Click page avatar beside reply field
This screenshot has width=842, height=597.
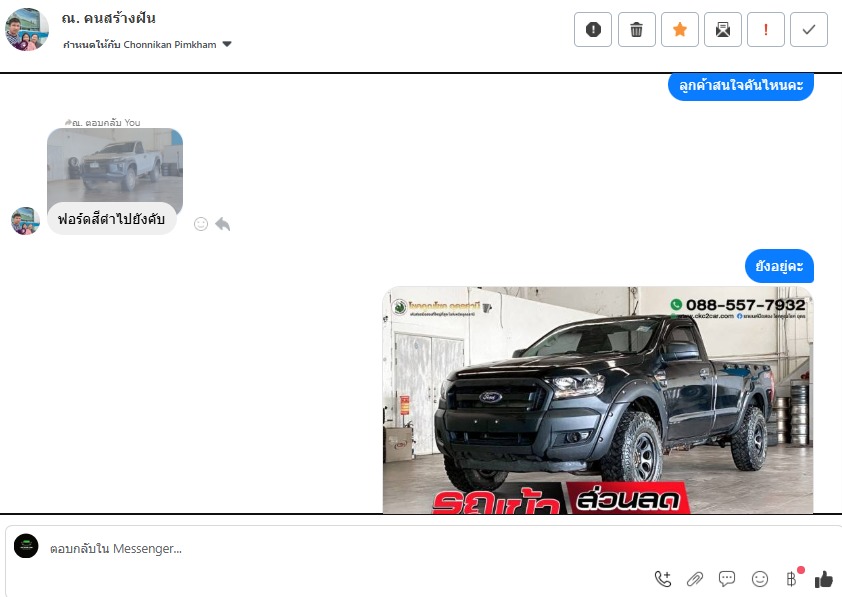click(x=26, y=546)
